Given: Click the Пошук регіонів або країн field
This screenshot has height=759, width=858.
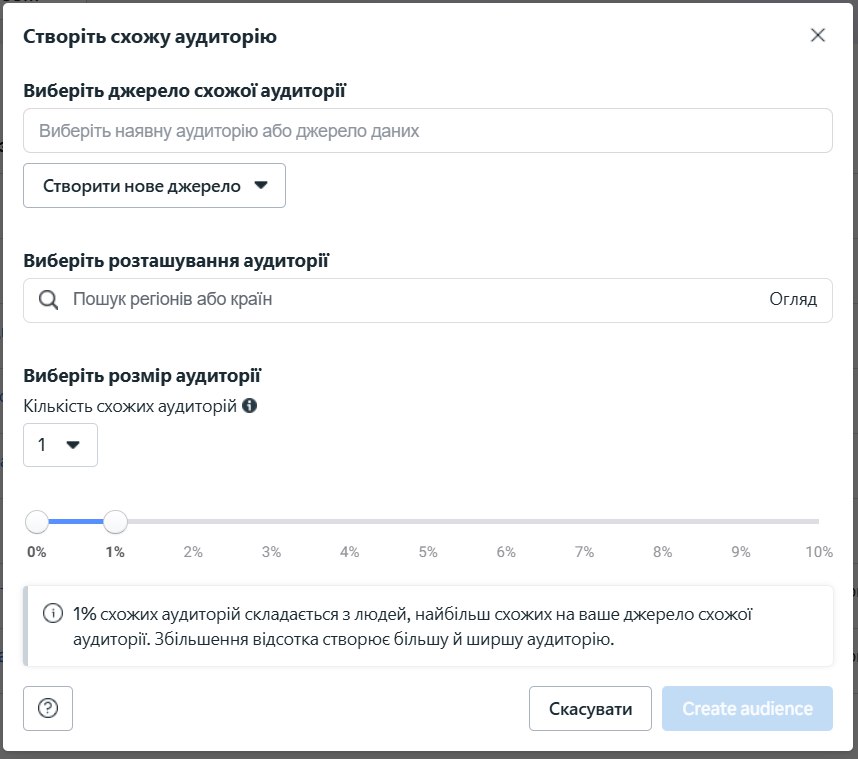Looking at the screenshot, I should pyautogui.click(x=400, y=299).
